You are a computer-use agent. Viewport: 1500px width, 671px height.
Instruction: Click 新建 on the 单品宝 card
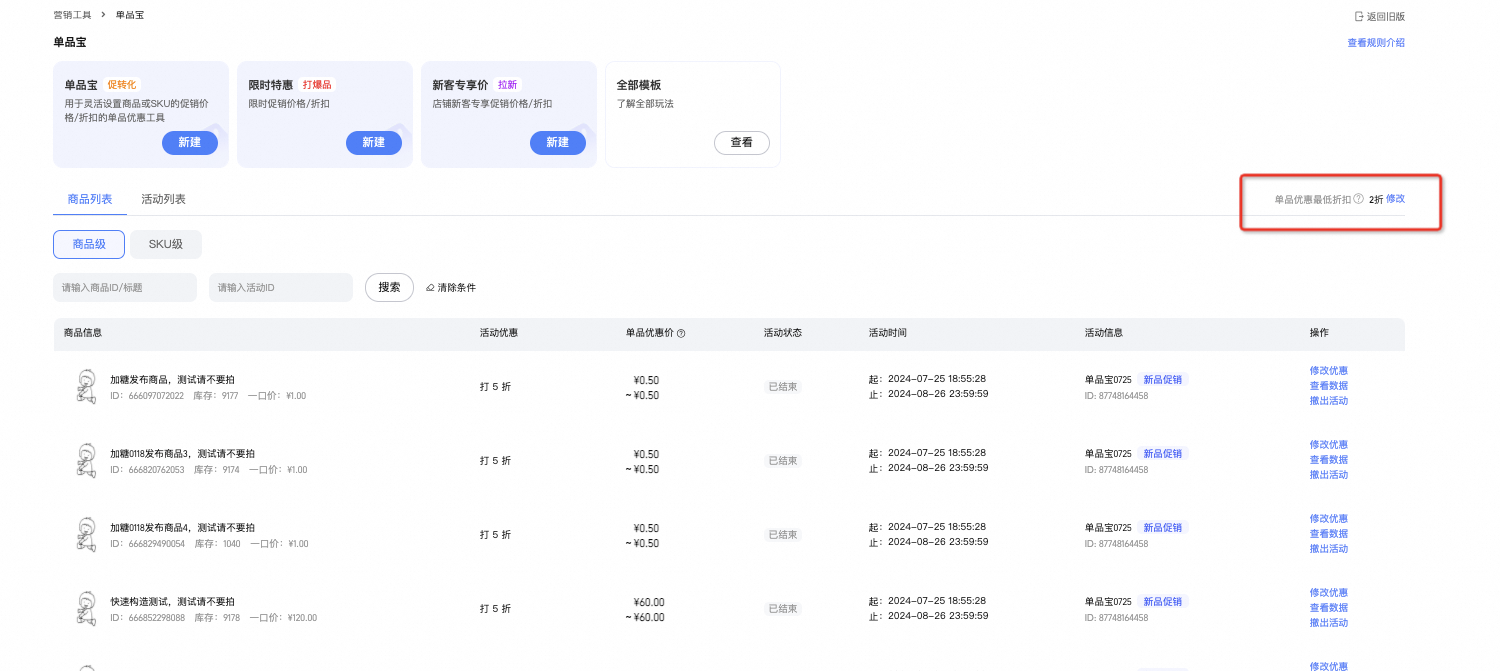tap(190, 143)
